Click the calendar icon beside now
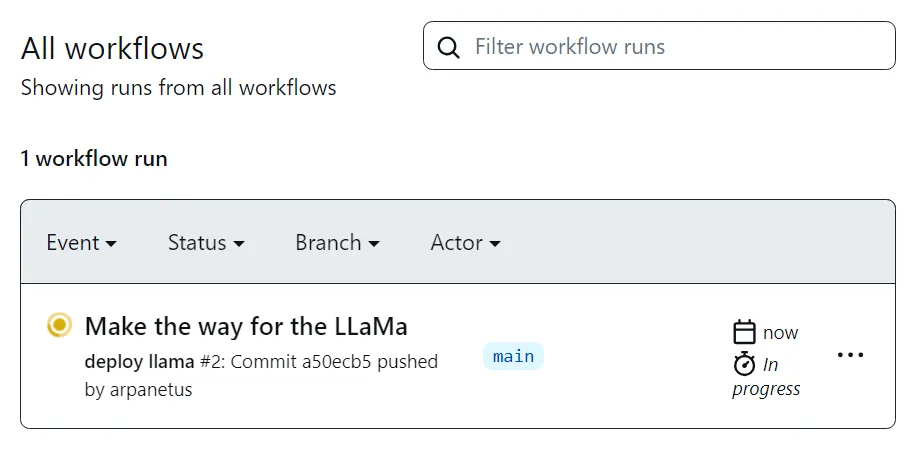 pos(744,332)
